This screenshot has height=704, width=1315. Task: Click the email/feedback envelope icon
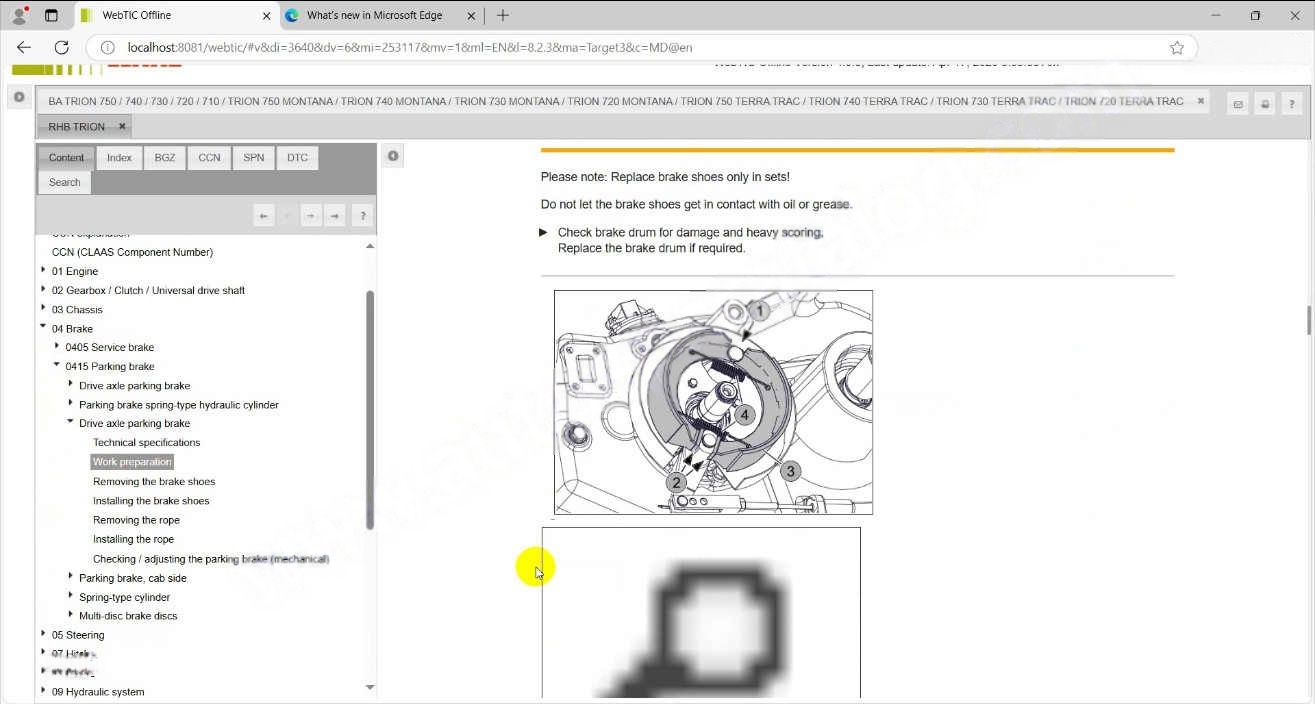tap(1238, 104)
